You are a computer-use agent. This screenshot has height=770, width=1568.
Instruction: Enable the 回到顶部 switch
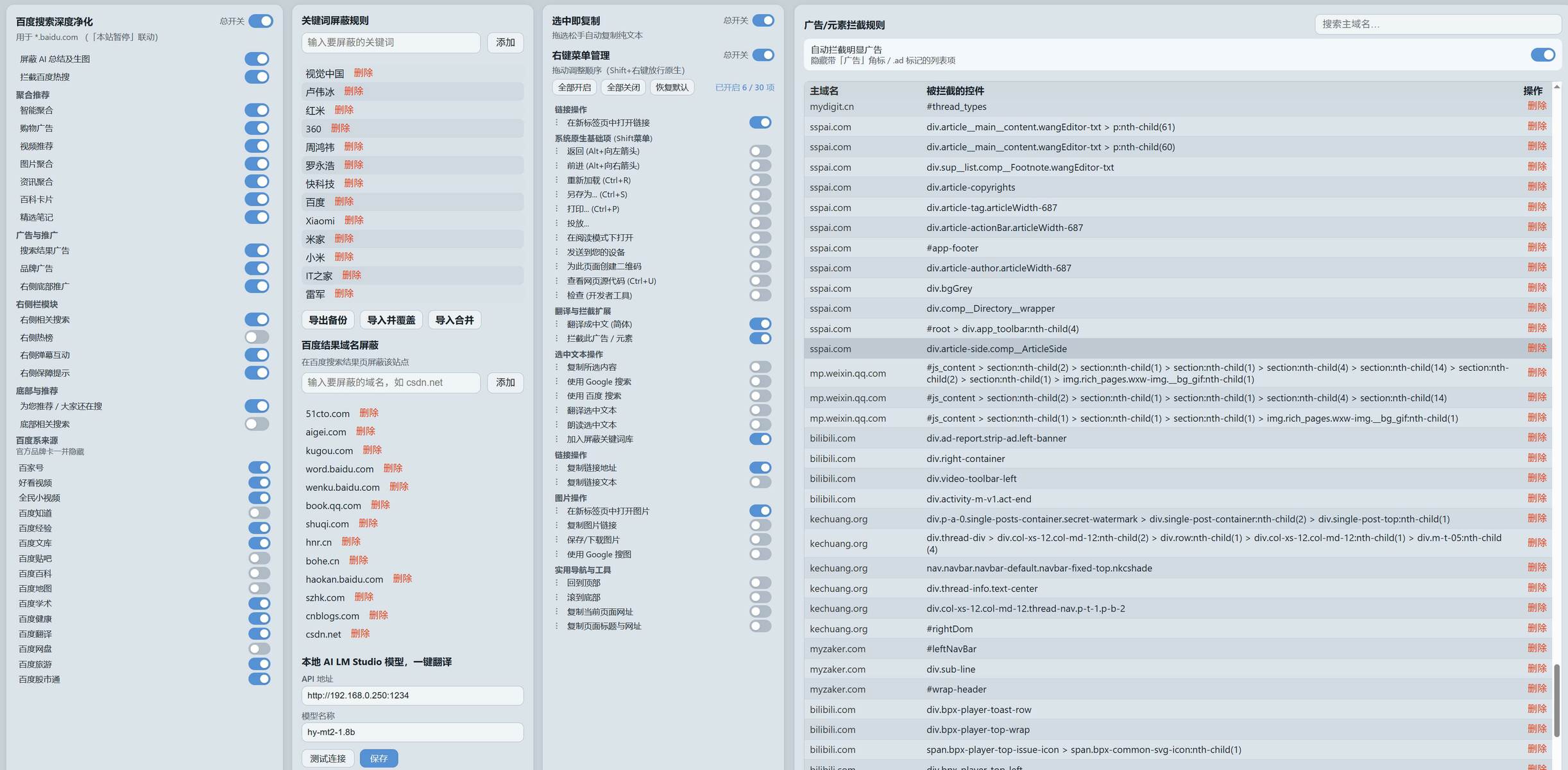coord(760,583)
